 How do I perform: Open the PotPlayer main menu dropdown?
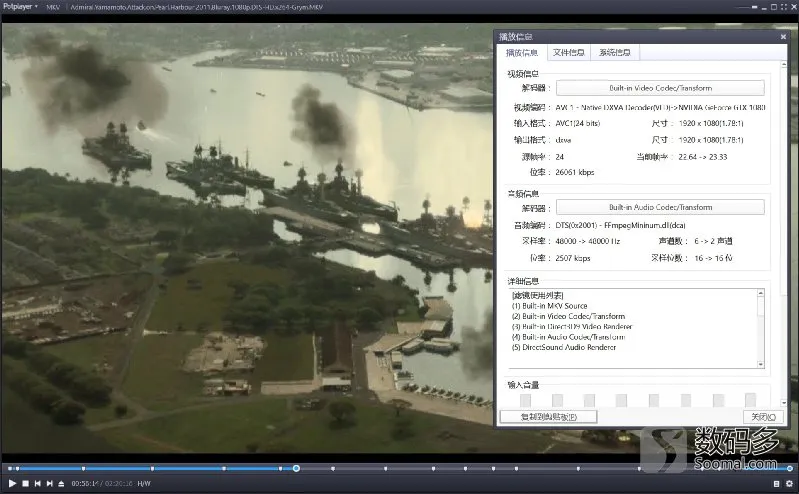click(20, 7)
